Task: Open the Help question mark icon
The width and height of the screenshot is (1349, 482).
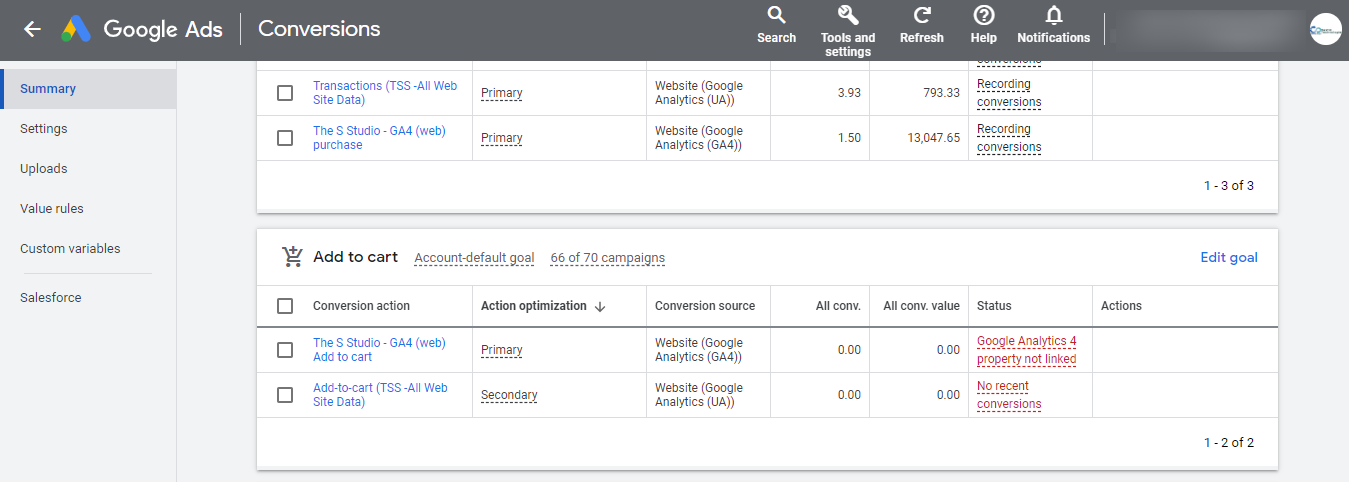Action: 984,15
